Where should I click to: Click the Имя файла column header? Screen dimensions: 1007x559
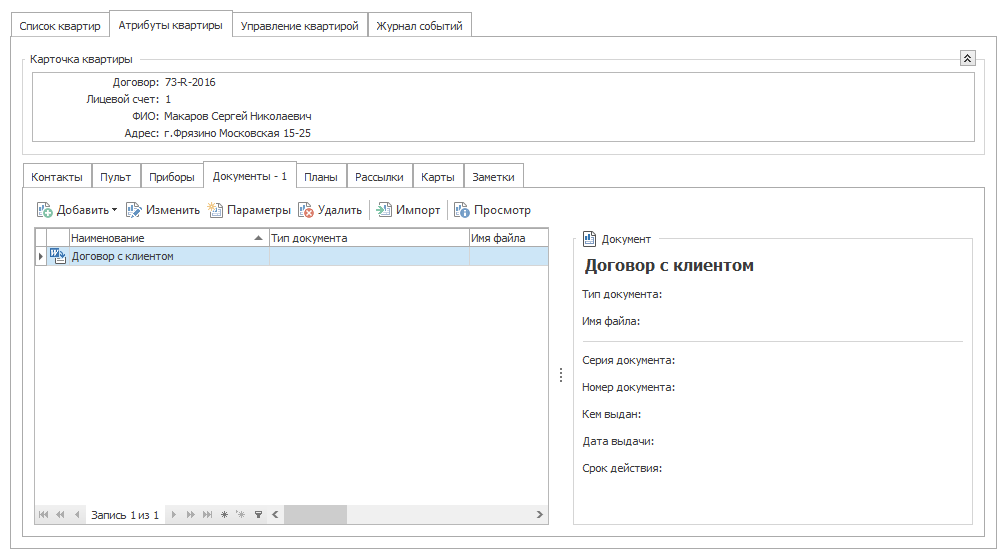click(509, 238)
